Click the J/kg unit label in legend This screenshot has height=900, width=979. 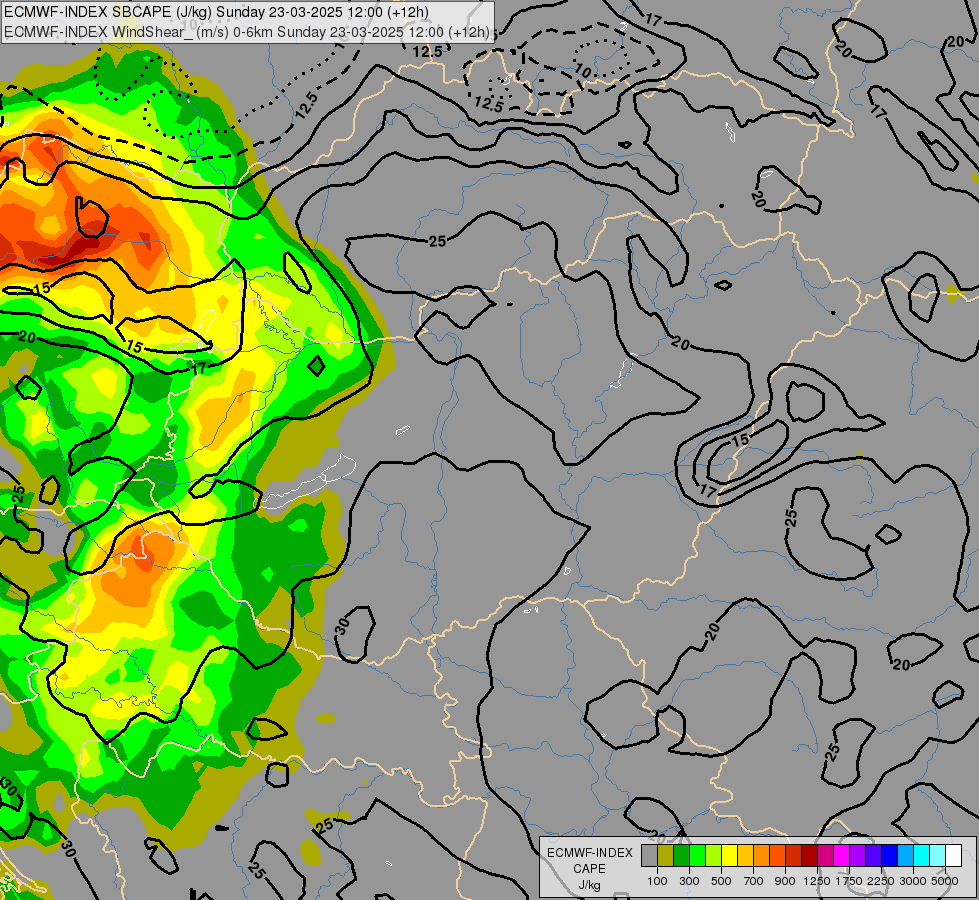tap(589, 885)
